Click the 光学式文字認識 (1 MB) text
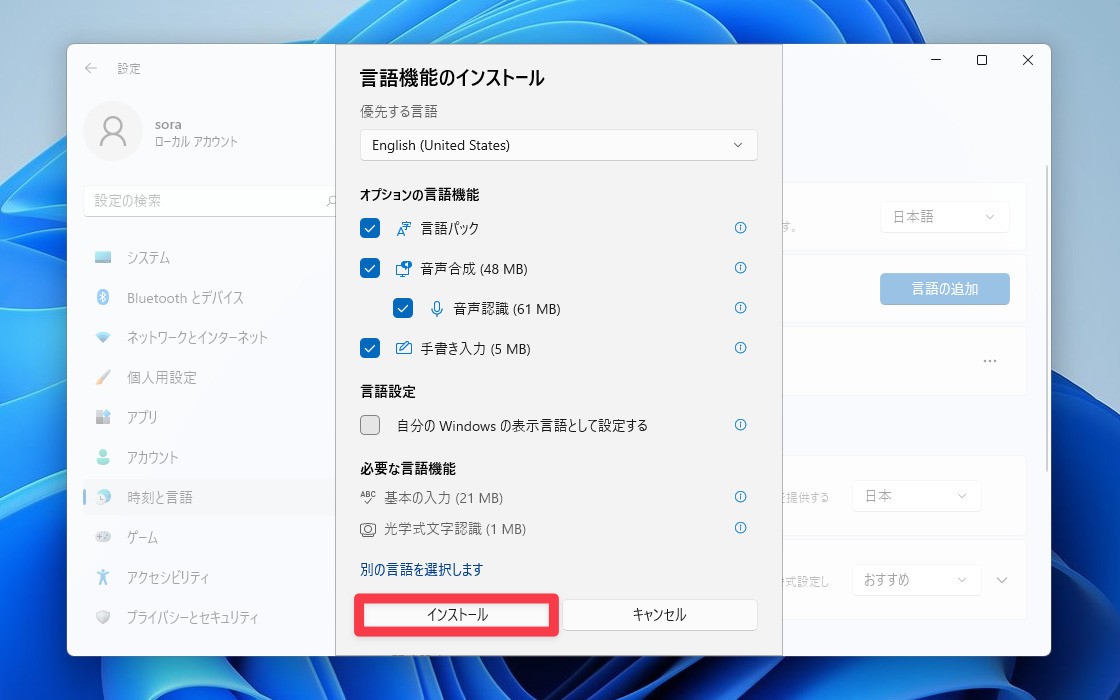 pyautogui.click(x=455, y=529)
